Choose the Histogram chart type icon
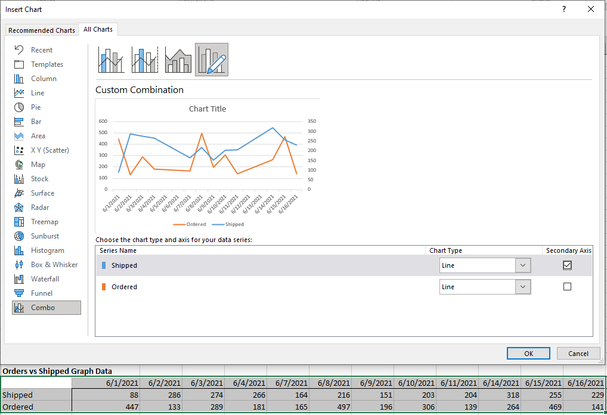The width and height of the screenshot is (607, 415). [19, 250]
